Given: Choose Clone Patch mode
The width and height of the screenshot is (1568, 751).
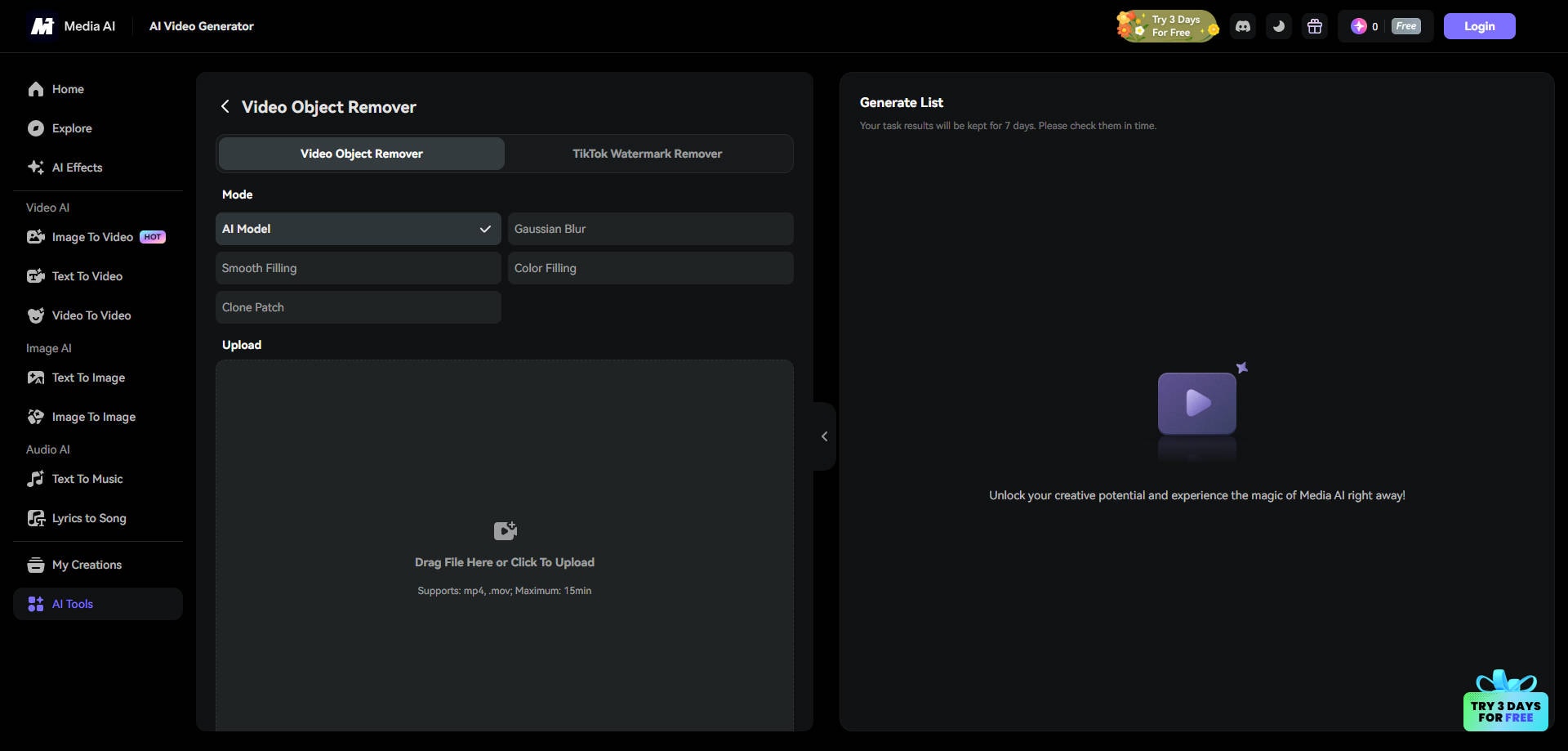Looking at the screenshot, I should pyautogui.click(x=357, y=306).
